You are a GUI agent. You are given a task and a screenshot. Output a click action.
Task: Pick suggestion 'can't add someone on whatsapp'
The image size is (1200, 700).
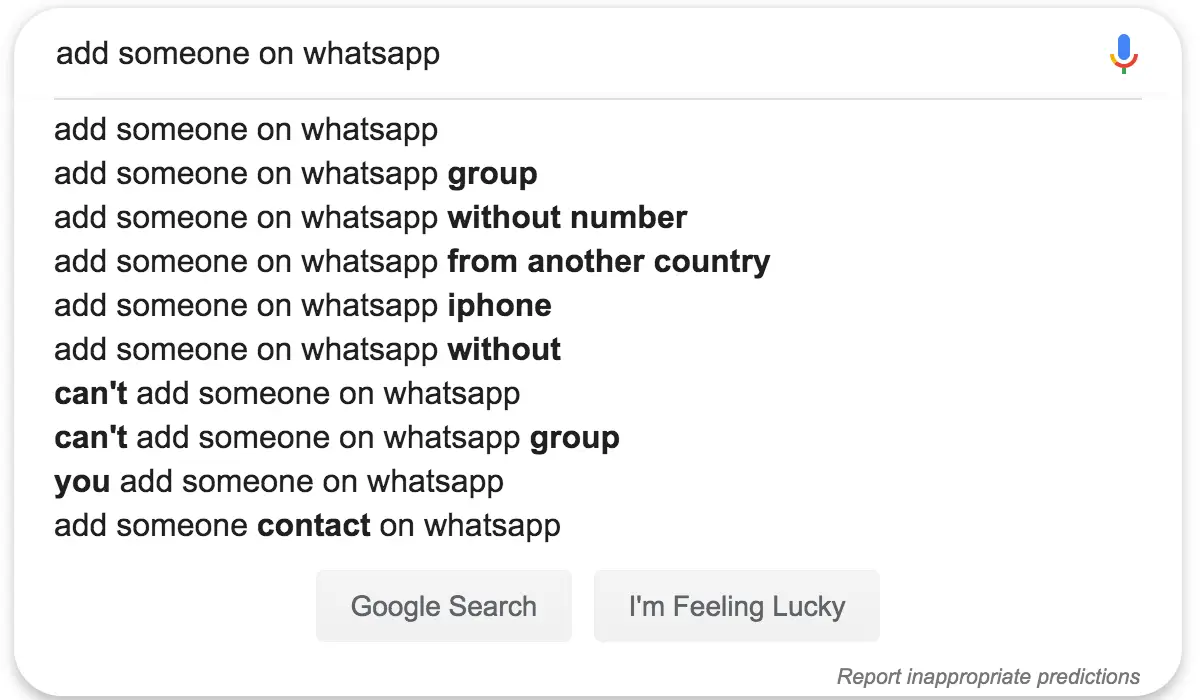(x=287, y=394)
